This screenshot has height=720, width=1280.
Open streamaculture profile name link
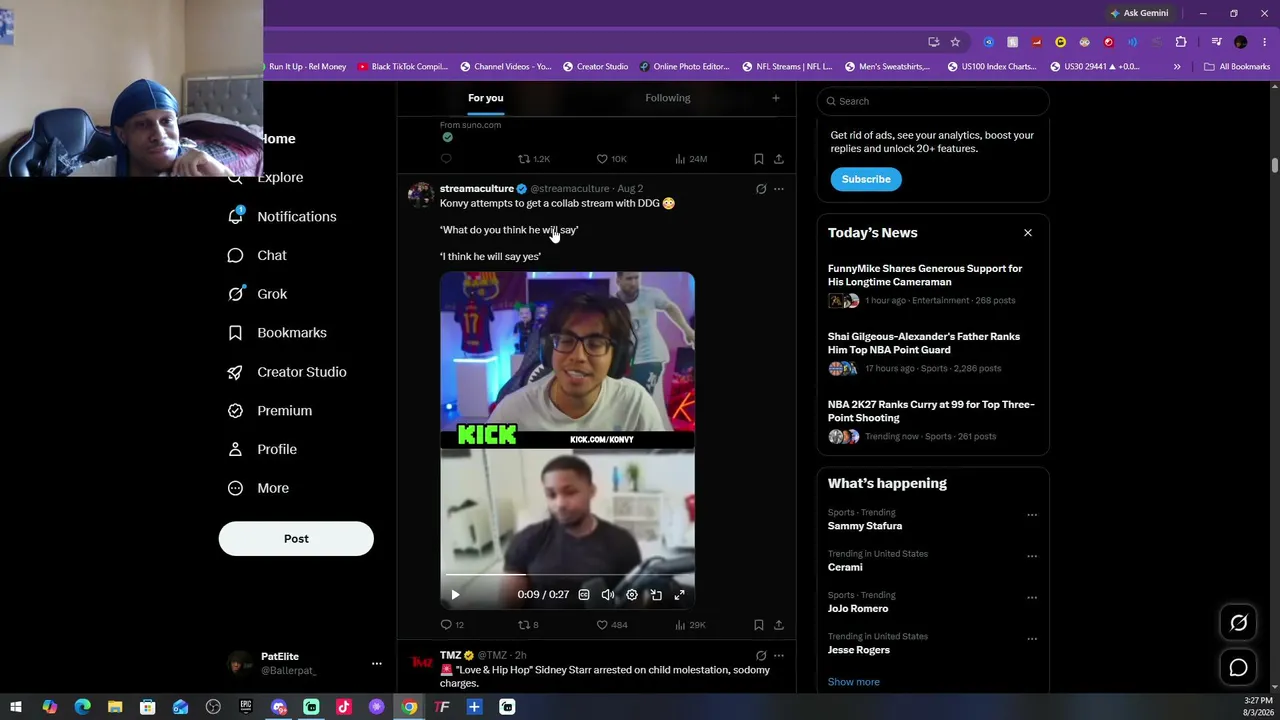tap(477, 189)
